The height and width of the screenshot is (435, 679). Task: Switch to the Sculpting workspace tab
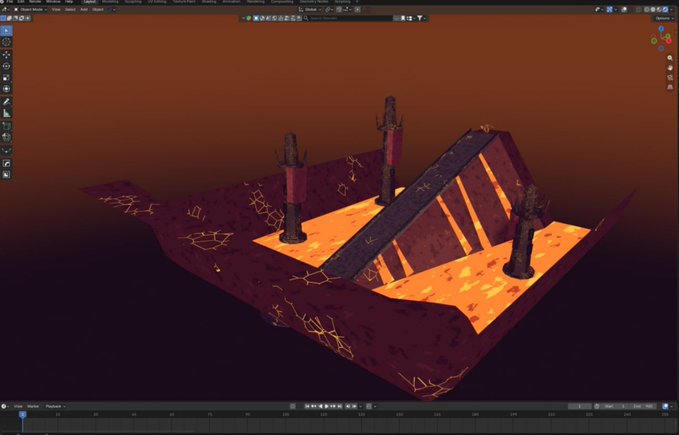[x=133, y=2]
